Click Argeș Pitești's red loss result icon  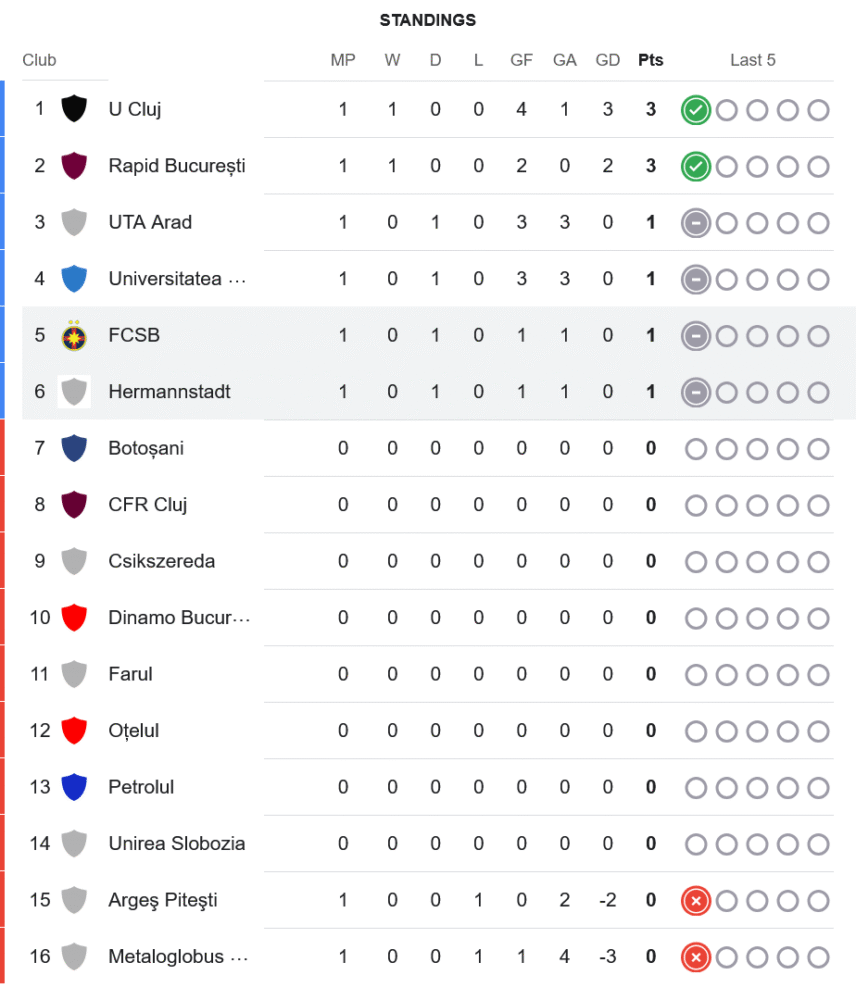pyautogui.click(x=695, y=901)
